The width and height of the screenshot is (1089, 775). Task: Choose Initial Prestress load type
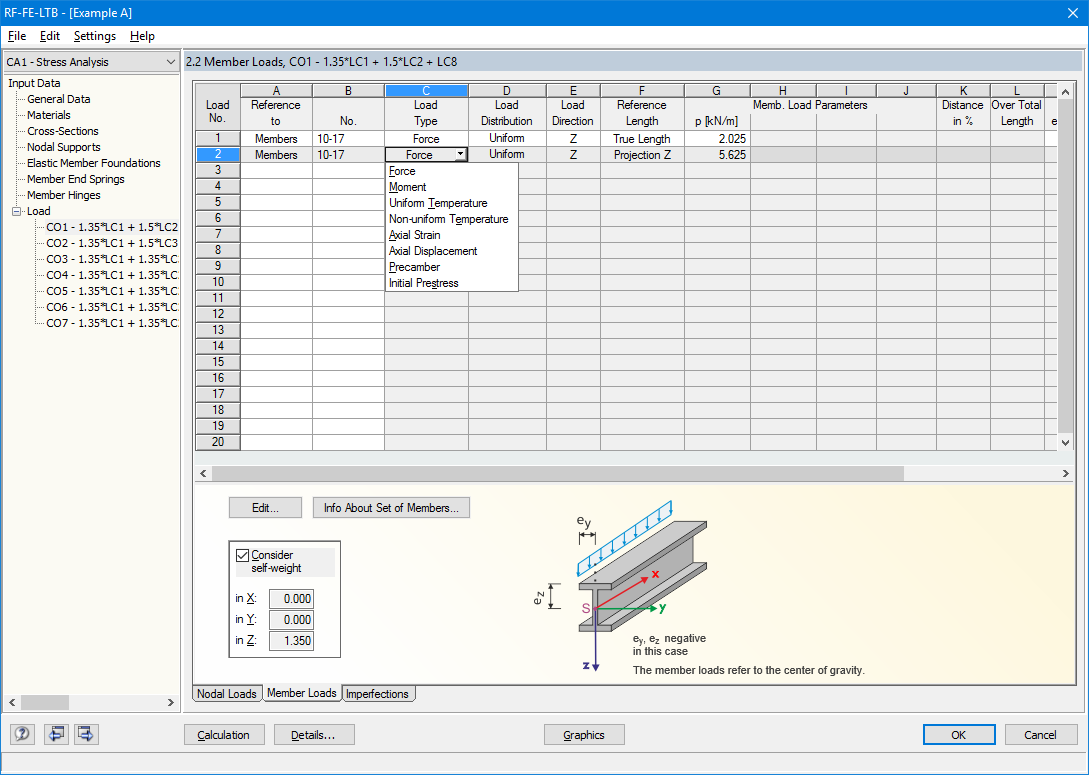[x=451, y=283]
